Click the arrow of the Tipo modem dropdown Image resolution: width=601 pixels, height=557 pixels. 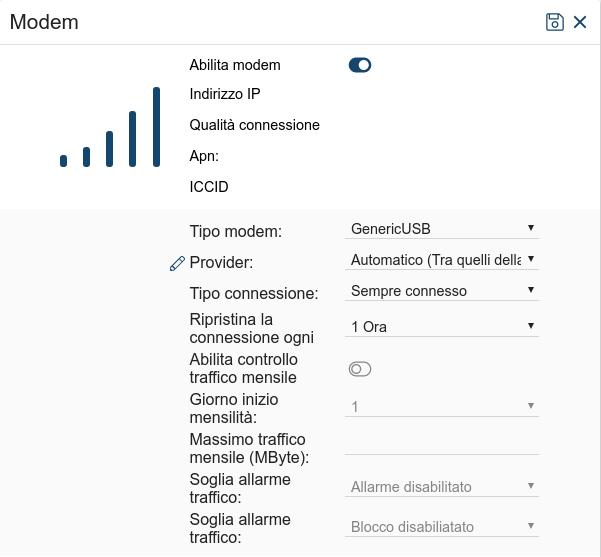(531, 228)
